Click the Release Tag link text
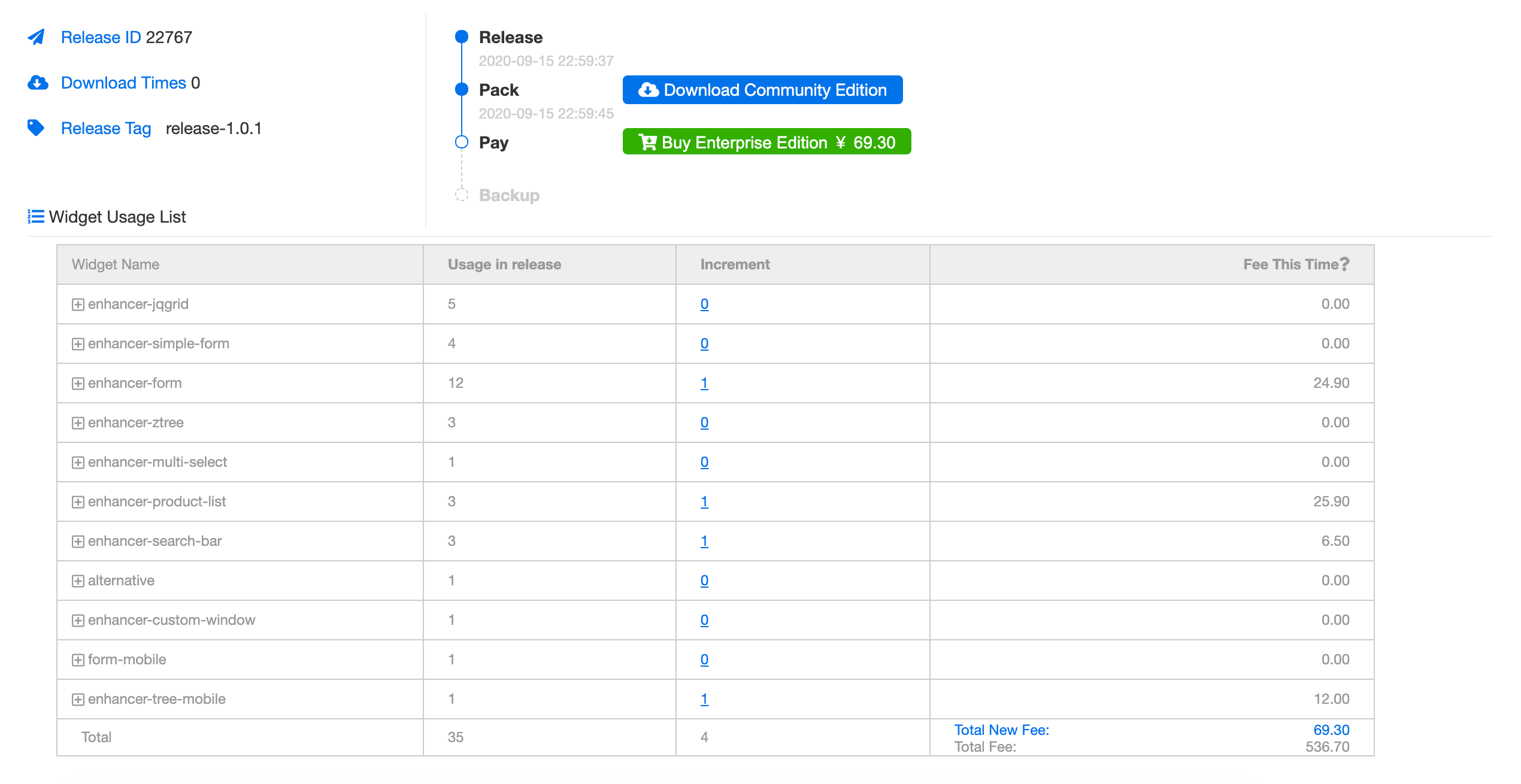 click(106, 128)
